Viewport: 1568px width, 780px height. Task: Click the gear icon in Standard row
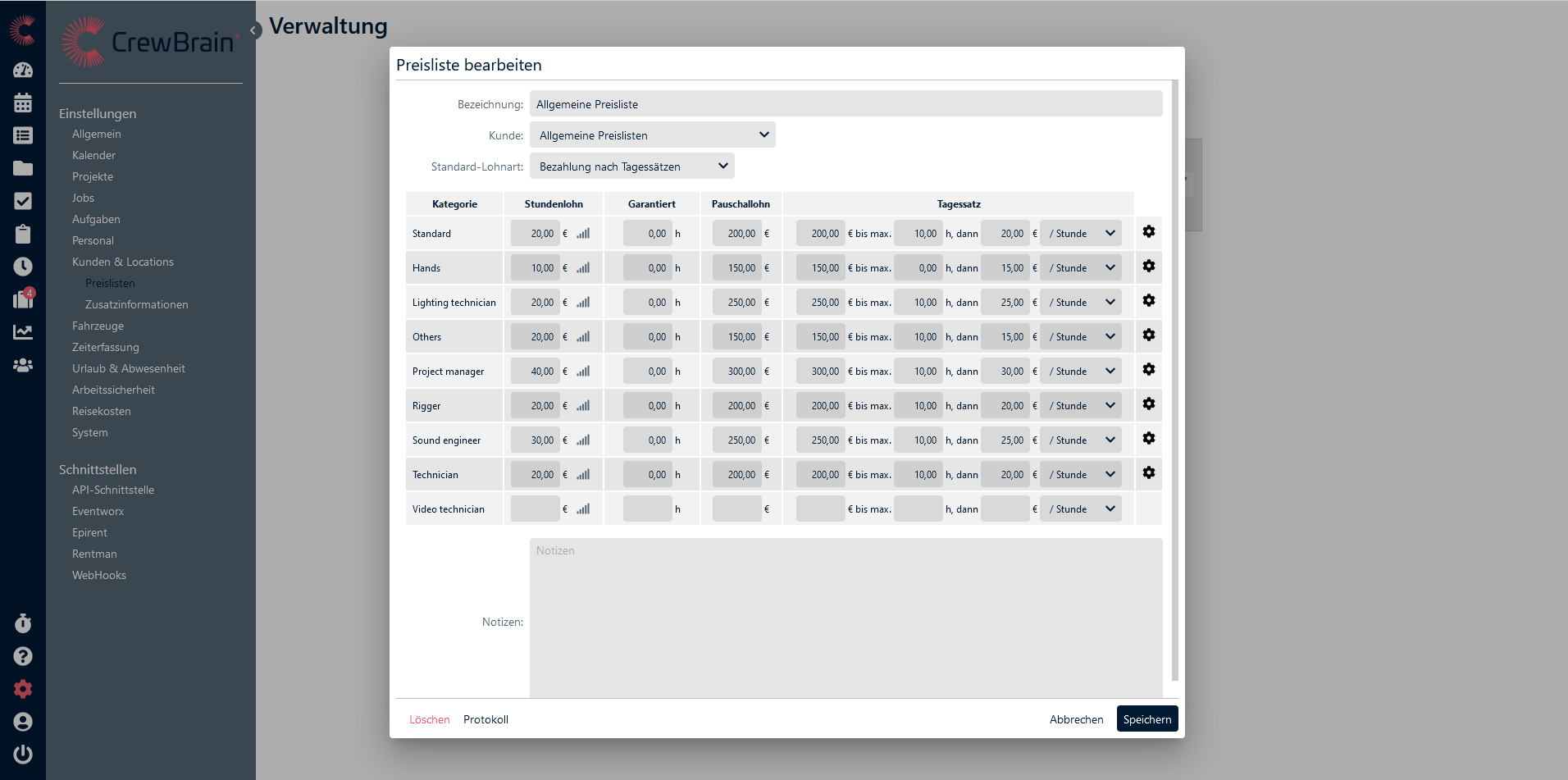(1148, 232)
